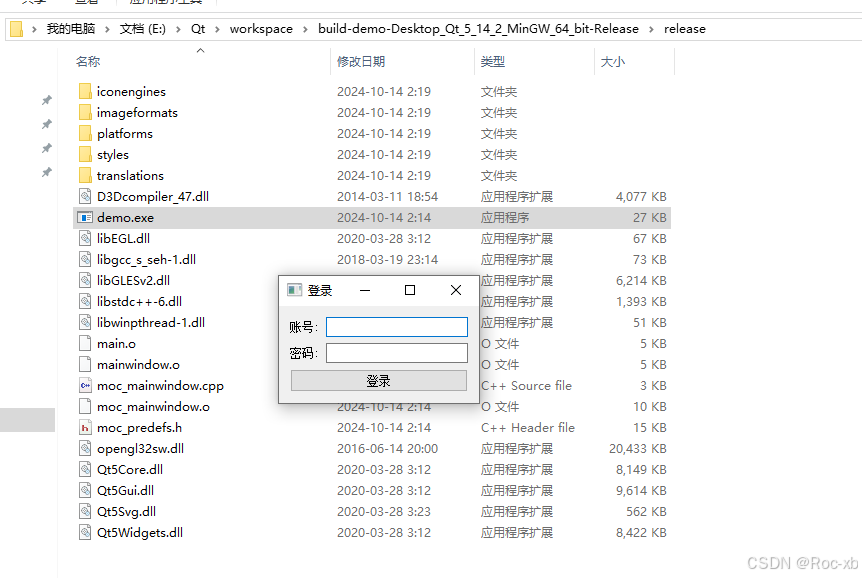Image resolution: width=862 pixels, height=578 pixels.
Task: Expand the chevron after 我的电脑 in the address bar
Action: click(x=107, y=29)
